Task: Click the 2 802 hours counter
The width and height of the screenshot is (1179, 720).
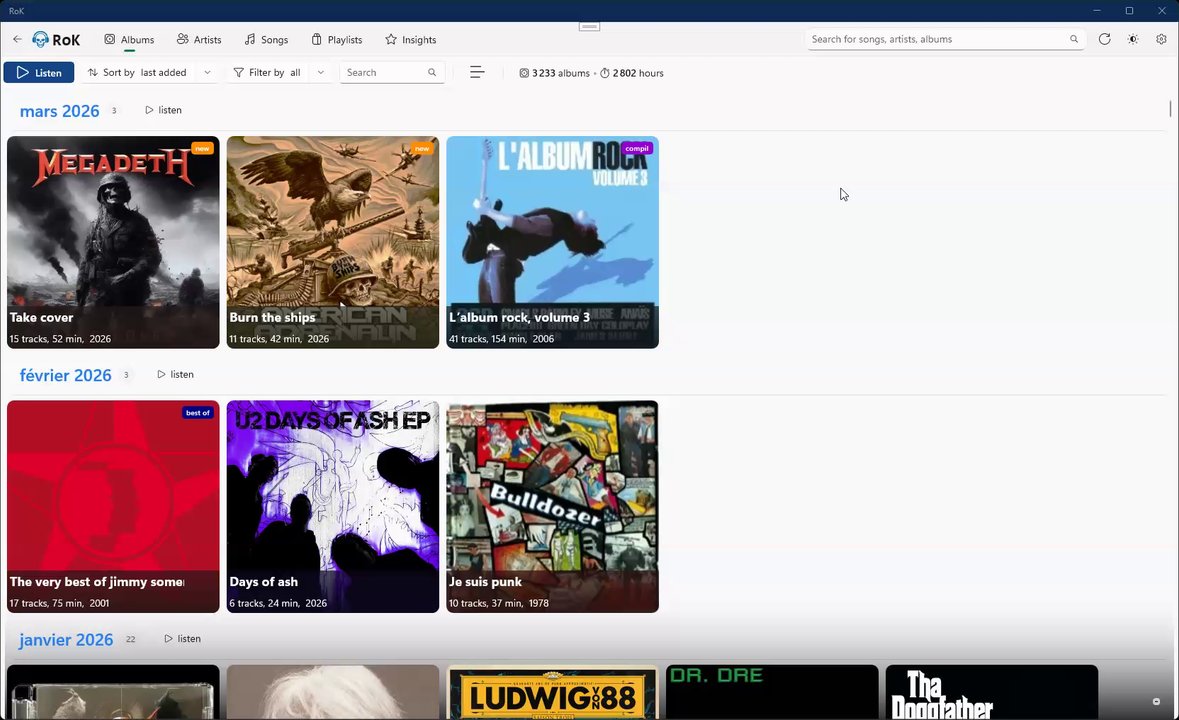Action: tap(632, 73)
